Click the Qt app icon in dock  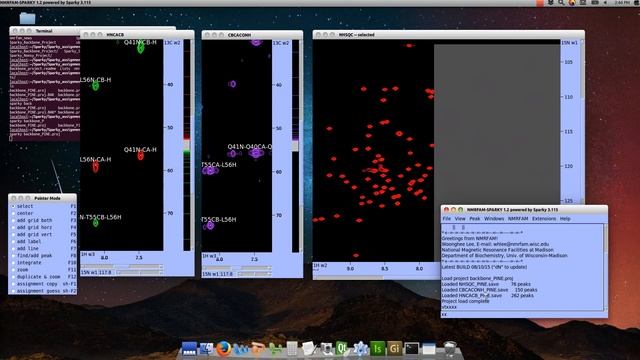(x=342, y=349)
